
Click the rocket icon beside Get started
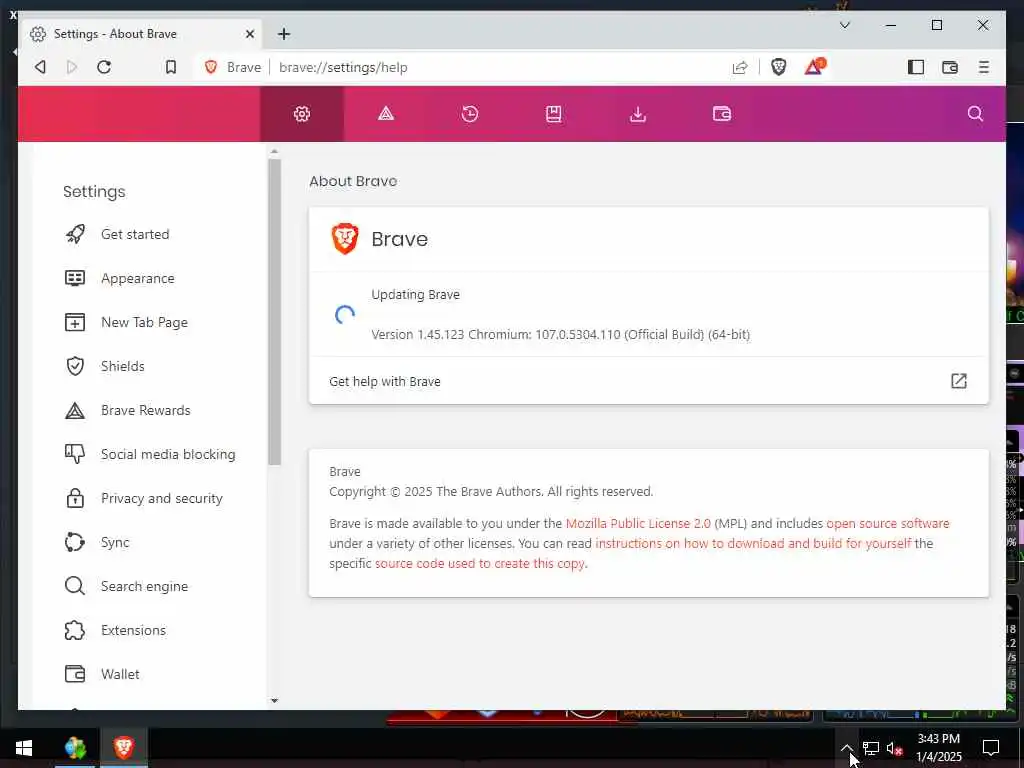(x=75, y=234)
